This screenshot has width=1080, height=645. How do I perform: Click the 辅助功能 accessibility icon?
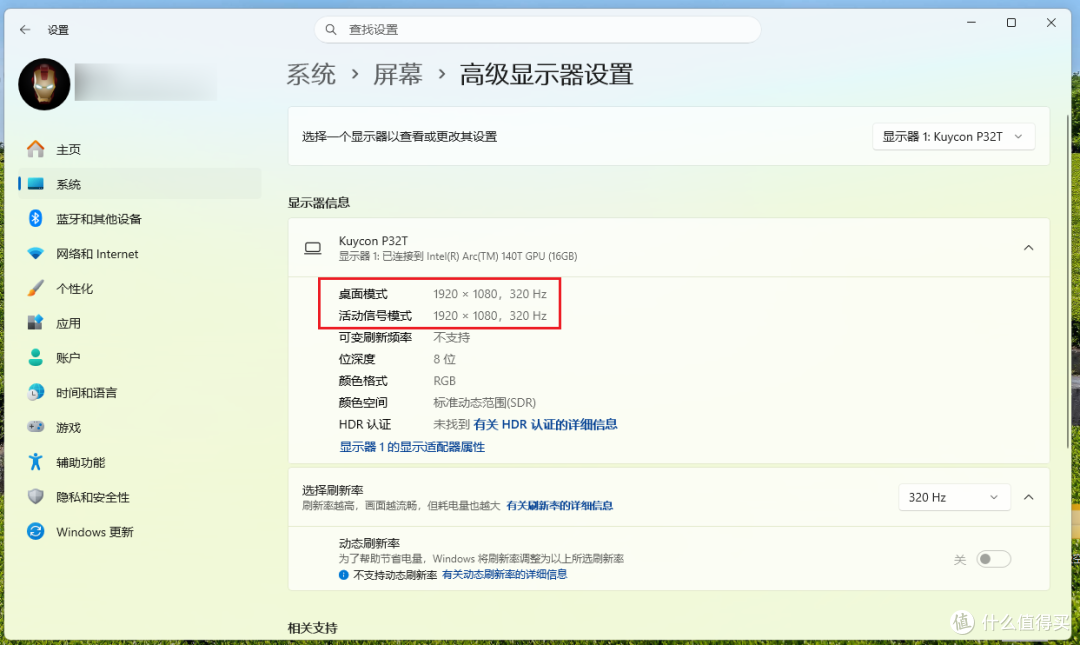click(36, 462)
